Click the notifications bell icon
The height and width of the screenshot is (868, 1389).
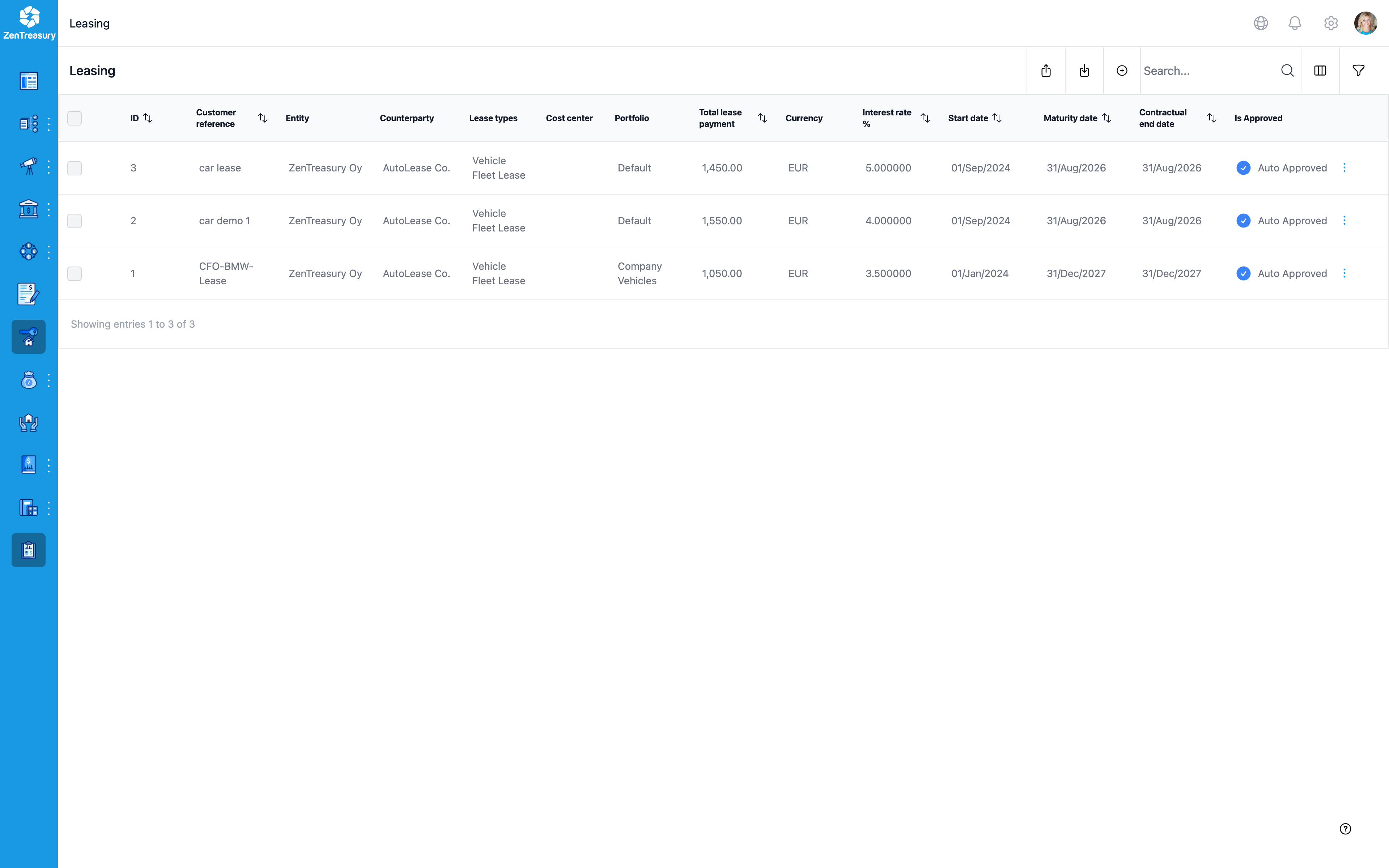[x=1295, y=23]
